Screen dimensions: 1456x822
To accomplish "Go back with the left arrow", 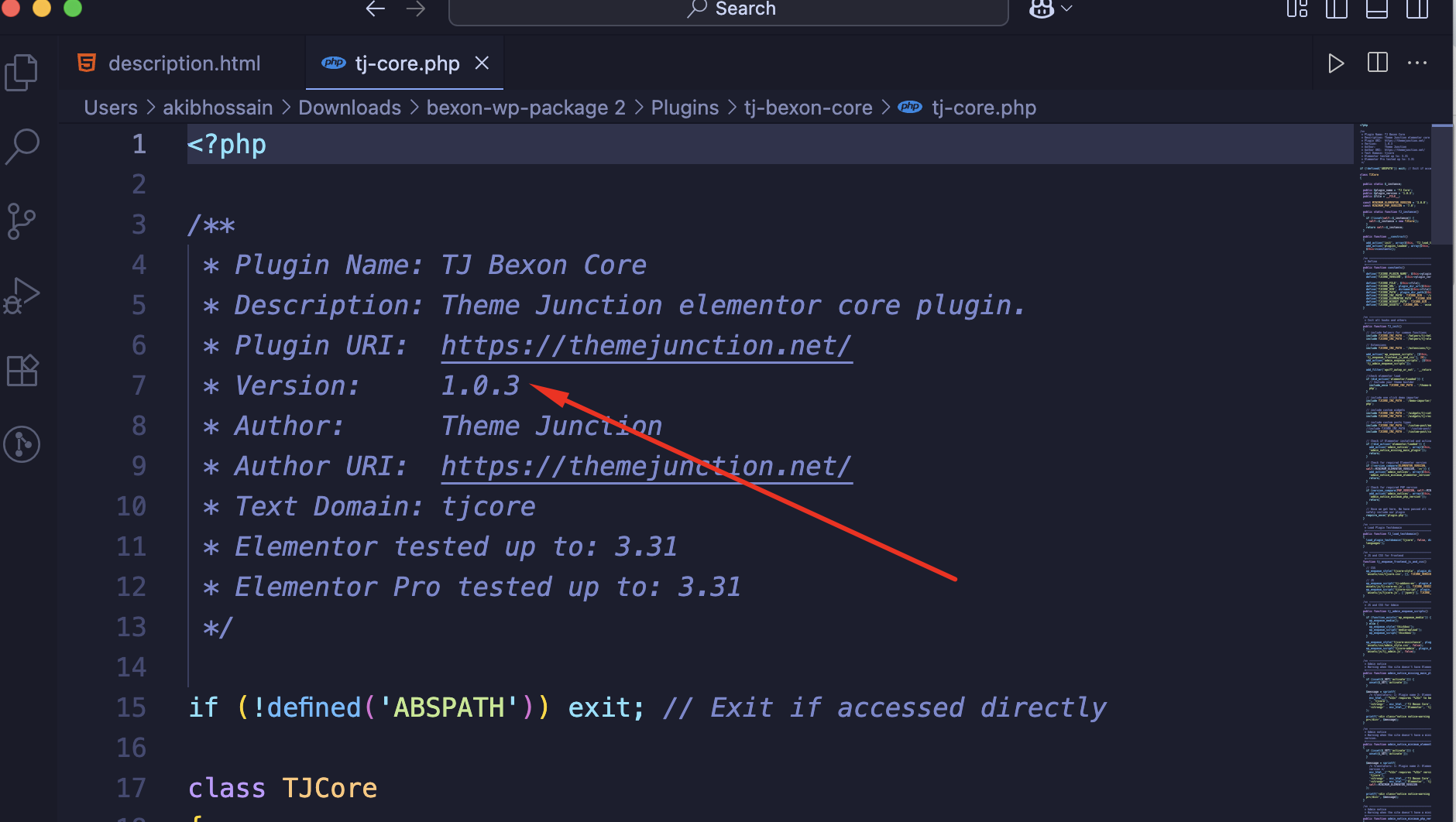I will pos(376,9).
